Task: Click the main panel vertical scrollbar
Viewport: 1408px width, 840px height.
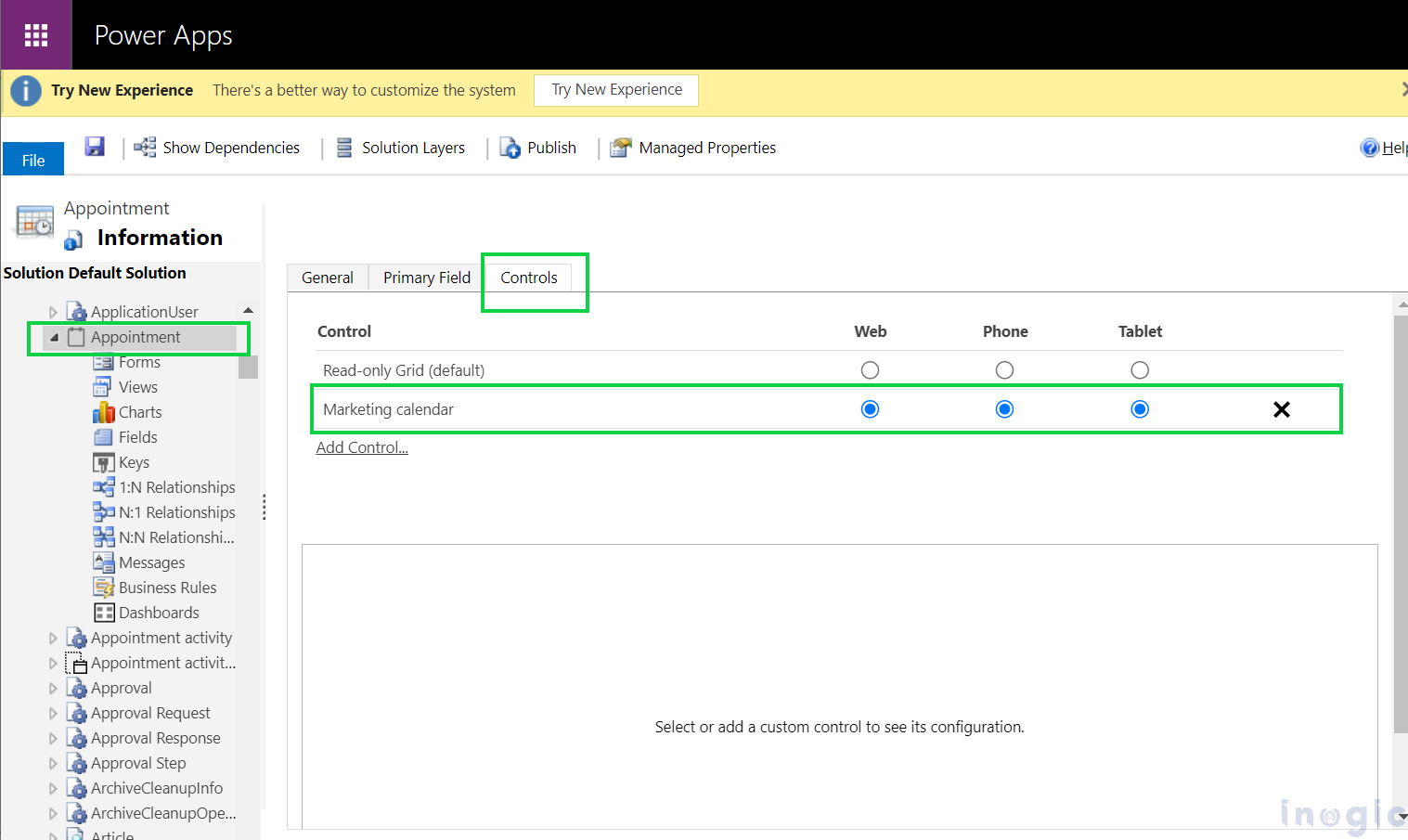Action: pos(1402,524)
